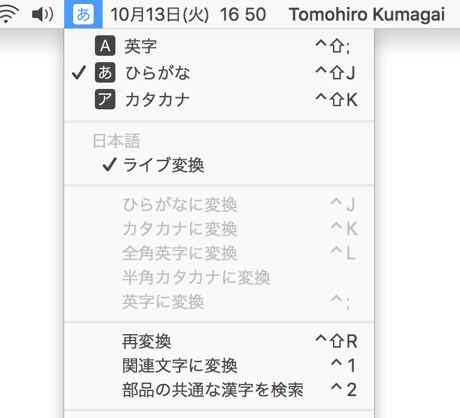Select 再変換 menu item
This screenshot has height=418, width=460.
pyautogui.click(x=219, y=341)
